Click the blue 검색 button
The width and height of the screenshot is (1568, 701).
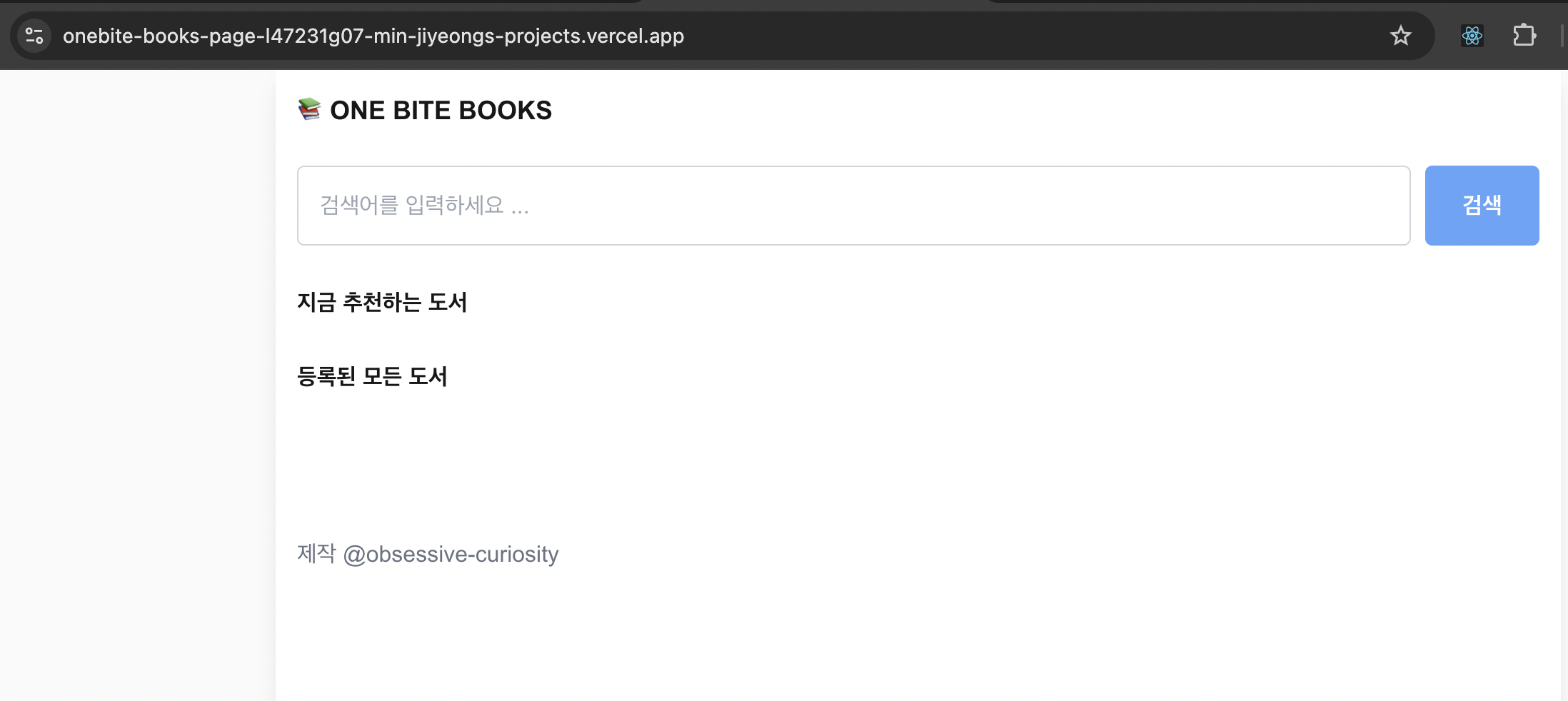1482,206
